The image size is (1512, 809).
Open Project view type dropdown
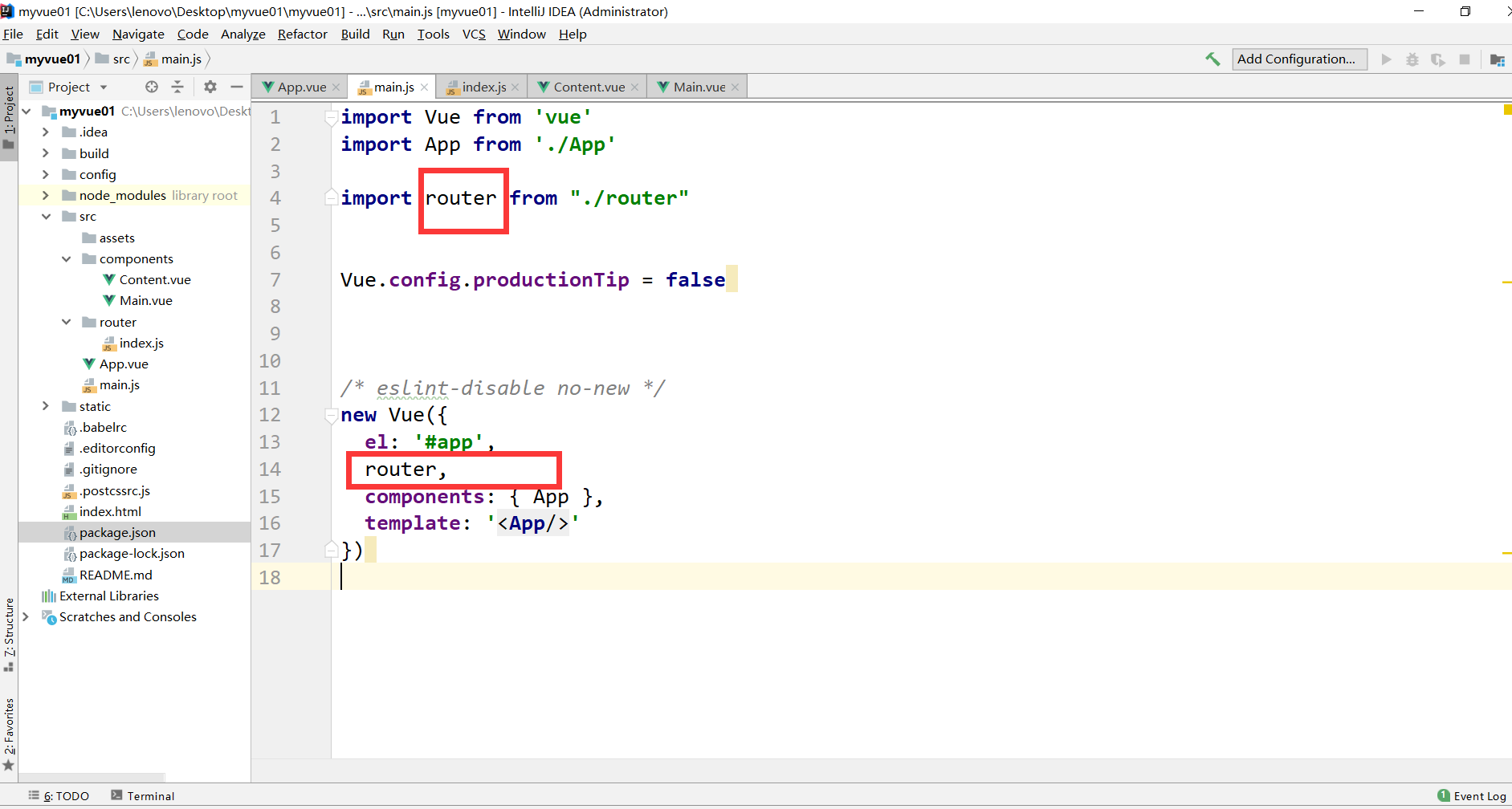(104, 87)
